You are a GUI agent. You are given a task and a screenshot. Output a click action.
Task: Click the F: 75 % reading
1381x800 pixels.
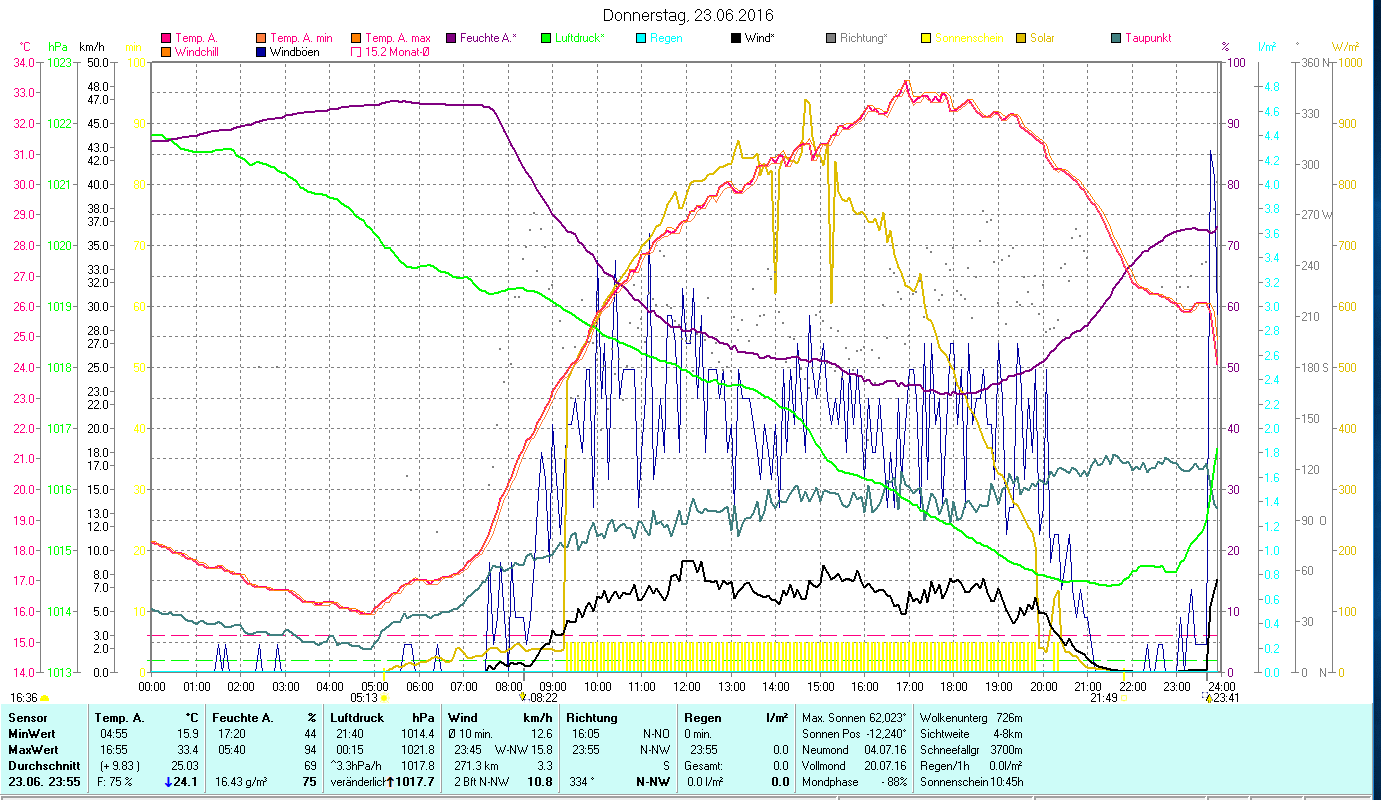[x=113, y=782]
